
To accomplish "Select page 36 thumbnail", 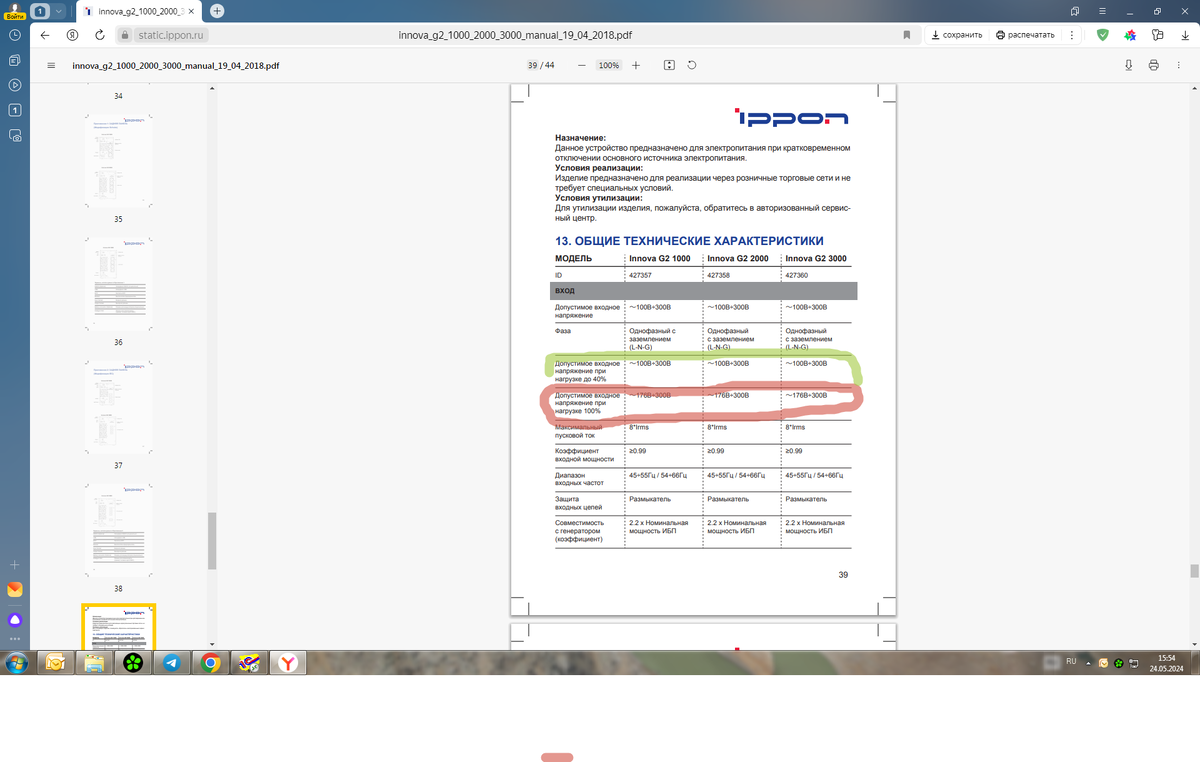I will 118,284.
